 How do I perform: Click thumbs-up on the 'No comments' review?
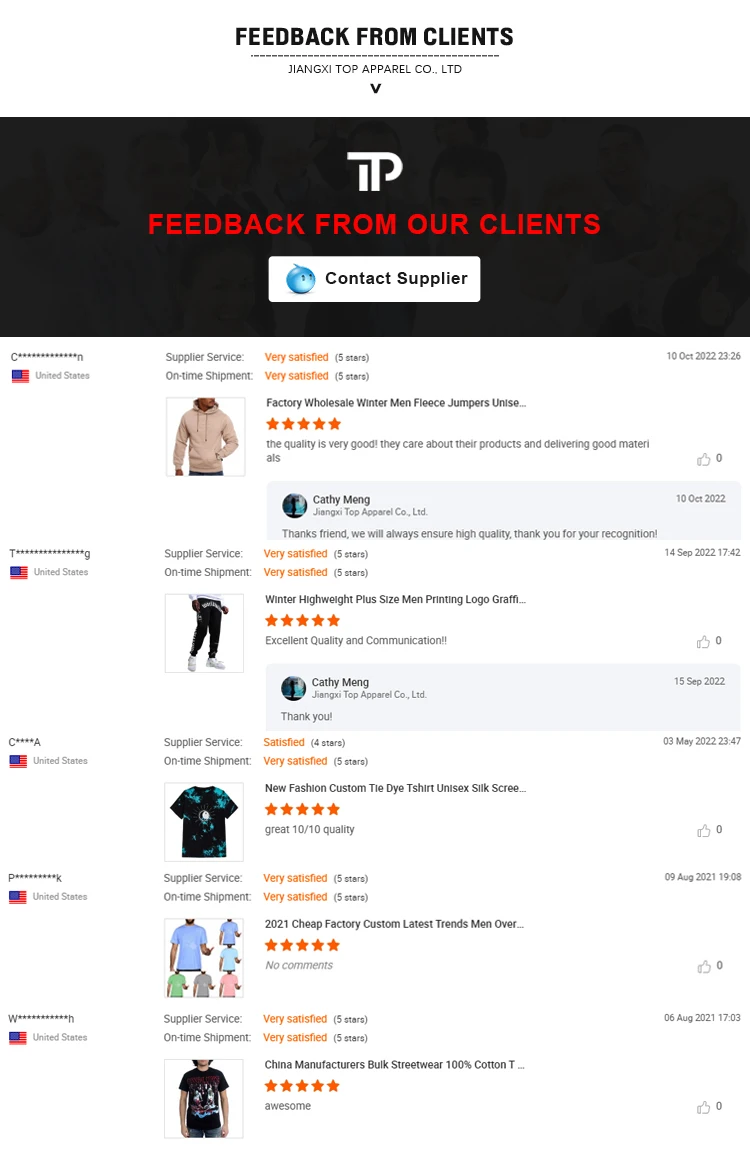click(x=703, y=966)
